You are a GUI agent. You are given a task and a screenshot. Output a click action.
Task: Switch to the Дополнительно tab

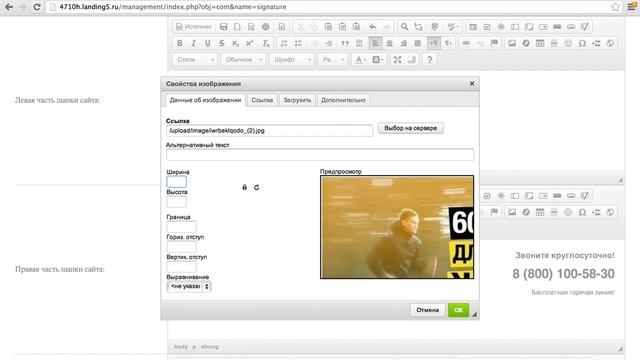pos(343,100)
